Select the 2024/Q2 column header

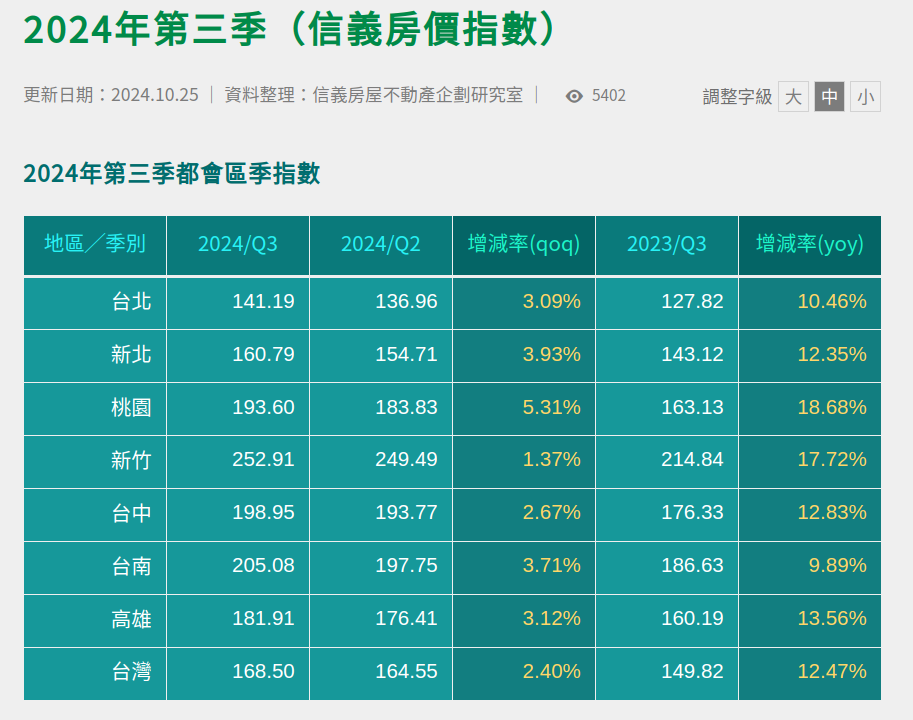tap(381, 245)
